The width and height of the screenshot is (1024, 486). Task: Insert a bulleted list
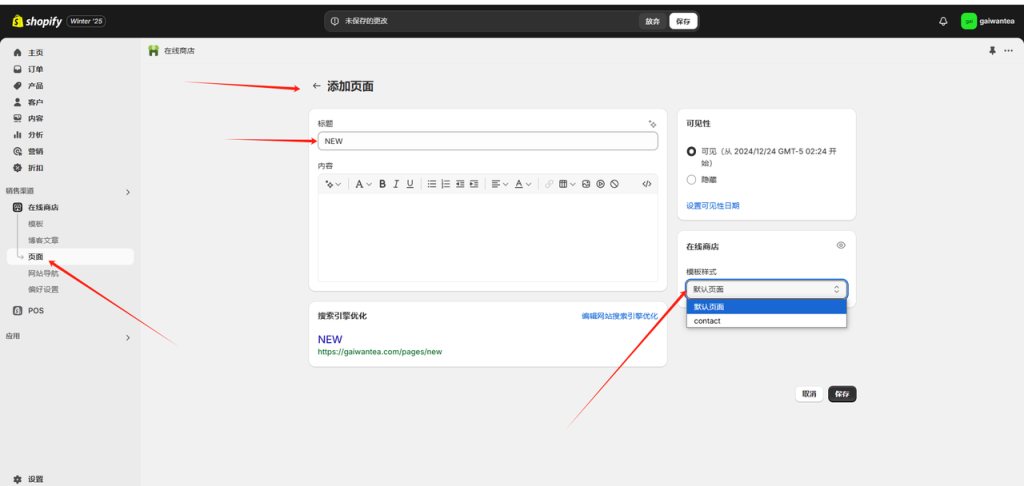pyautogui.click(x=432, y=184)
